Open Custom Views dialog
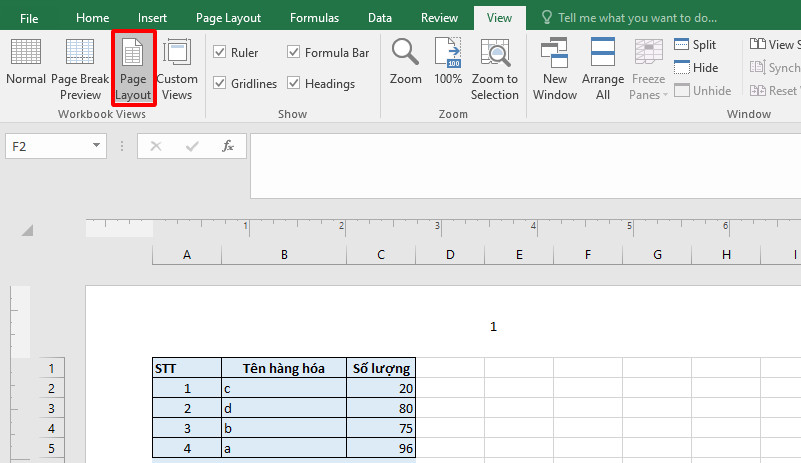 (x=177, y=70)
